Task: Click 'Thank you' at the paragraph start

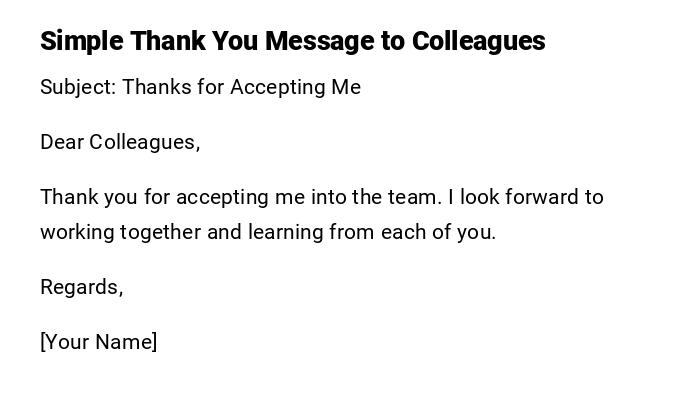Action: [x=83, y=197]
